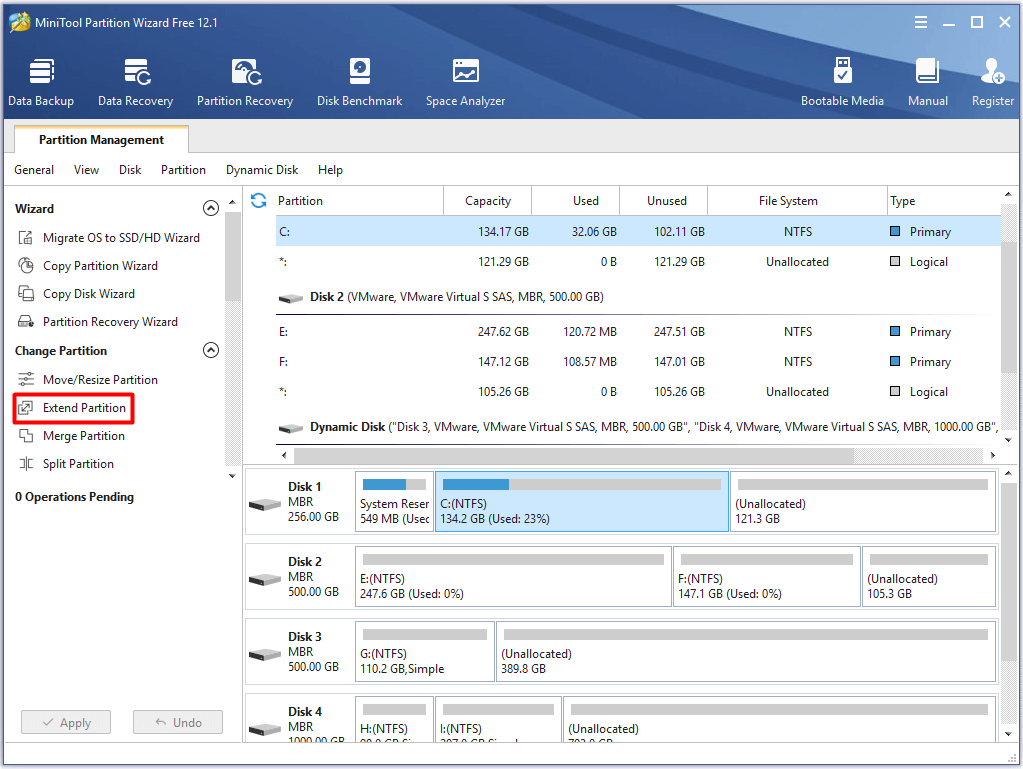The width and height of the screenshot is (1023, 769).
Task: Open the Register option
Action: (x=992, y=83)
